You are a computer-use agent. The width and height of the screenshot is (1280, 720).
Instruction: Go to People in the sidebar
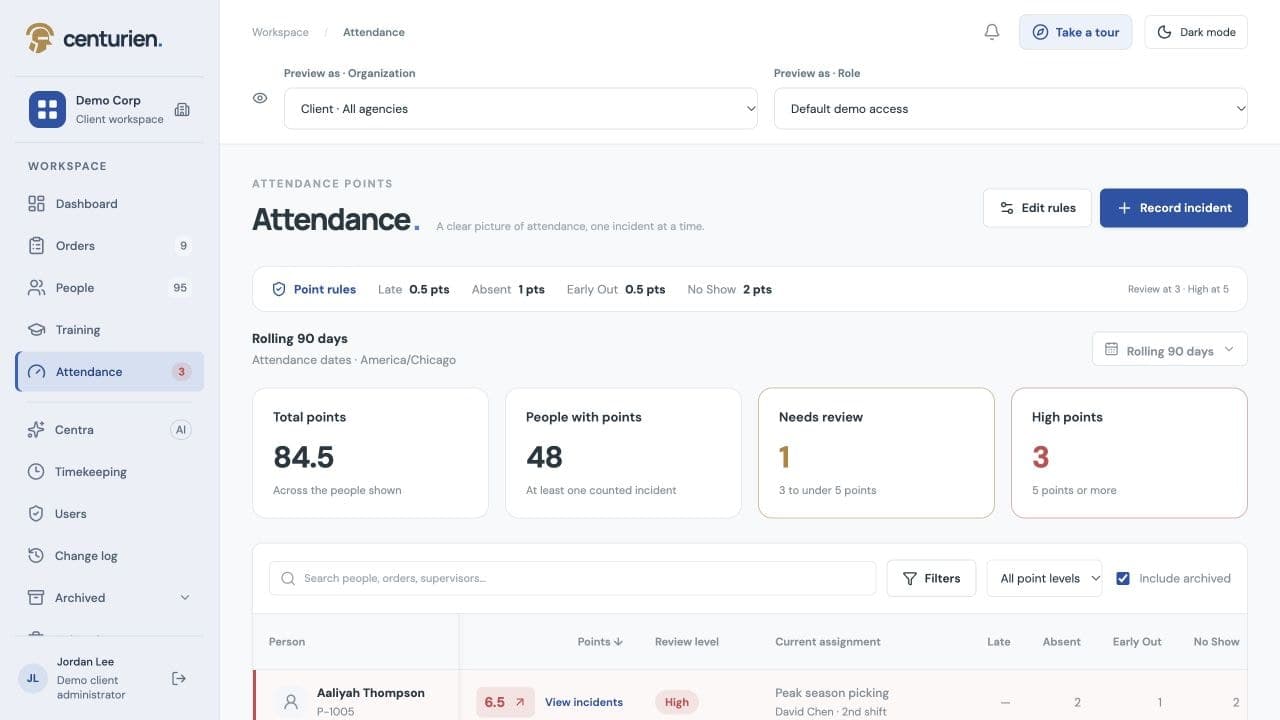click(x=110, y=288)
